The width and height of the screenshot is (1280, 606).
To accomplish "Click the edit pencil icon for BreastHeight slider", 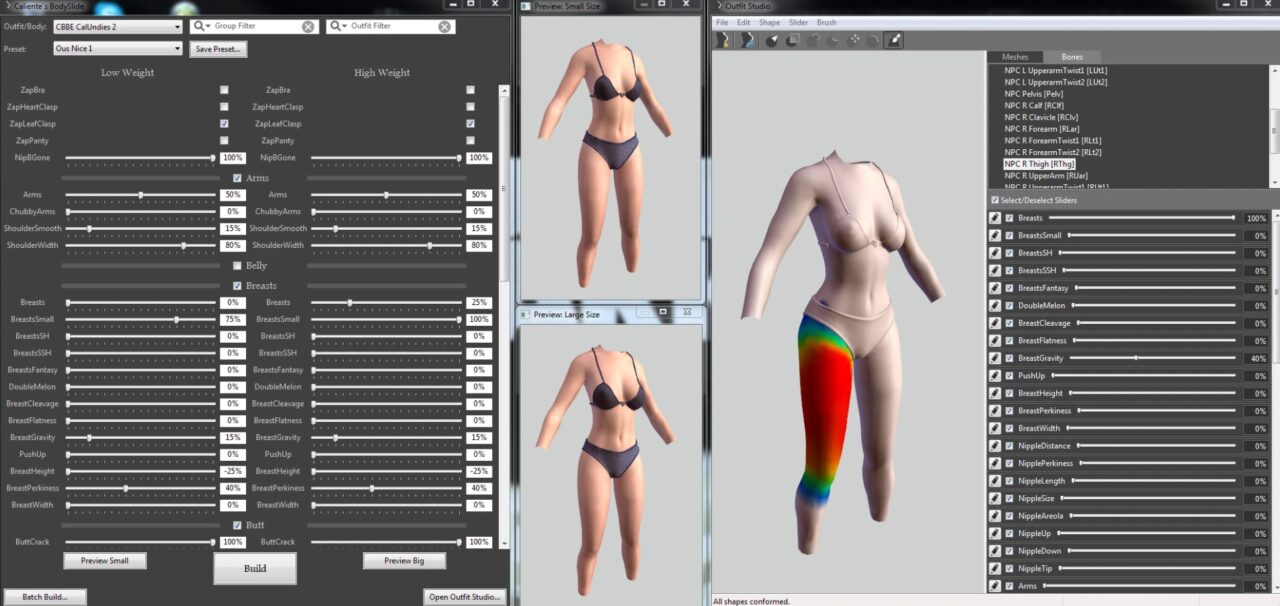I will 995,393.
